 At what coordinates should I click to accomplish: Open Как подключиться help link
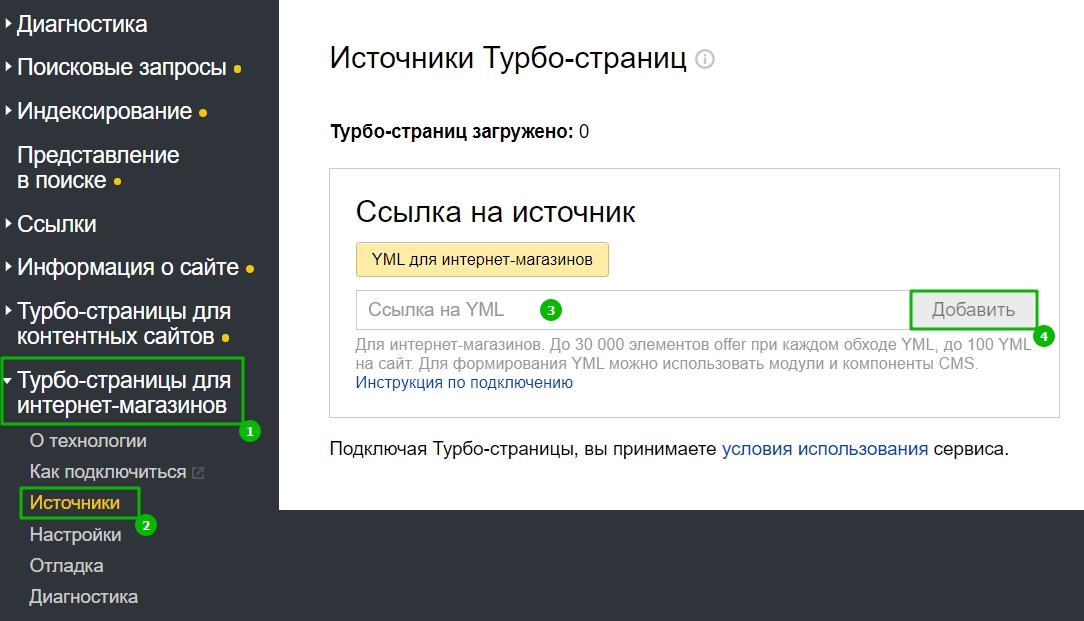pos(108,472)
